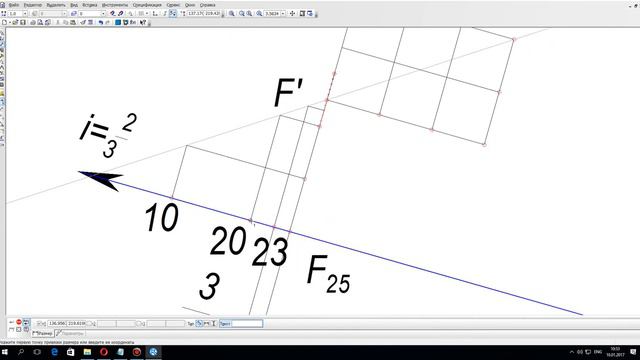Save the drawing with the diskette icon

click(x=23, y=22)
